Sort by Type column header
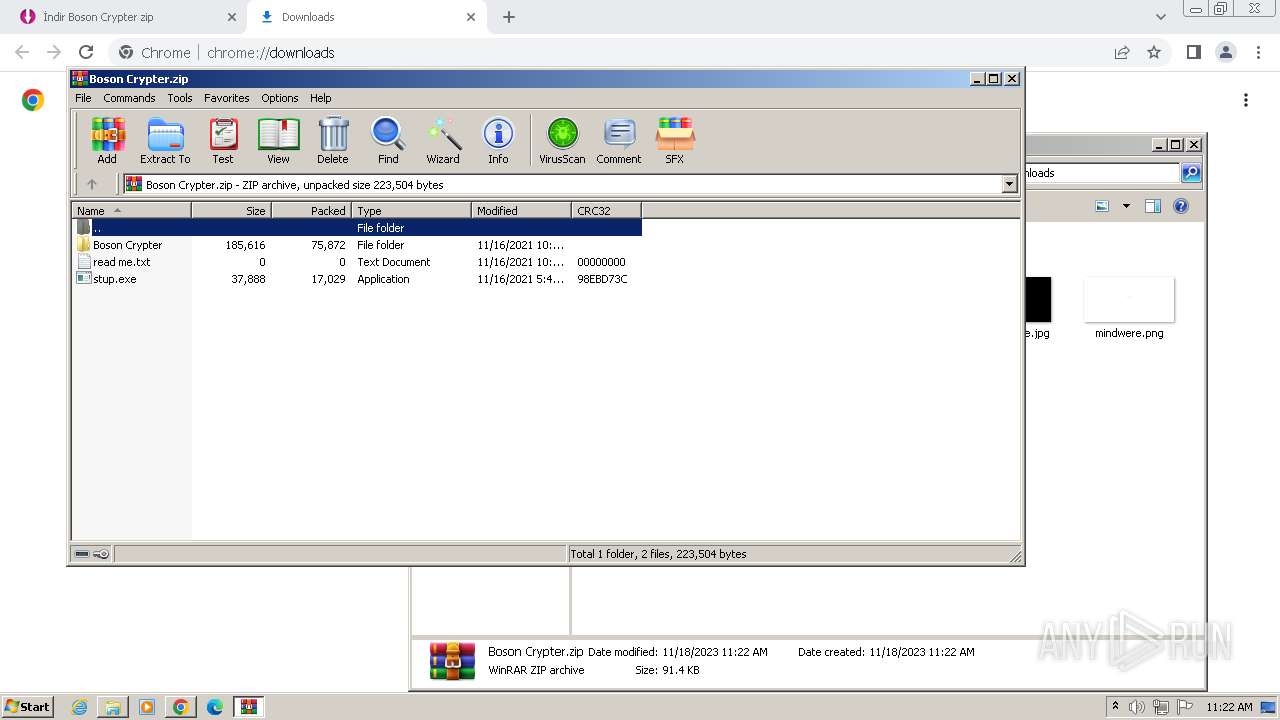The height and width of the screenshot is (720, 1280). point(412,210)
